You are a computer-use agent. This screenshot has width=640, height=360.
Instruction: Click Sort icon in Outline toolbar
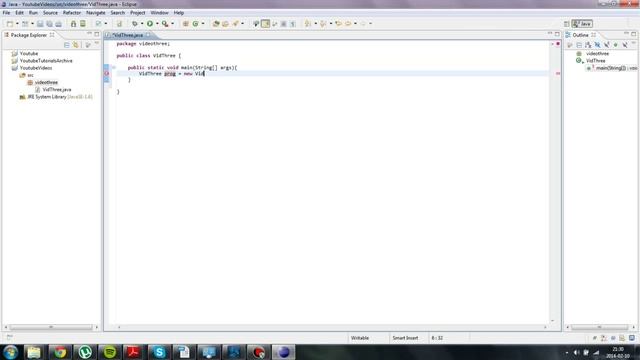pos(588,44)
